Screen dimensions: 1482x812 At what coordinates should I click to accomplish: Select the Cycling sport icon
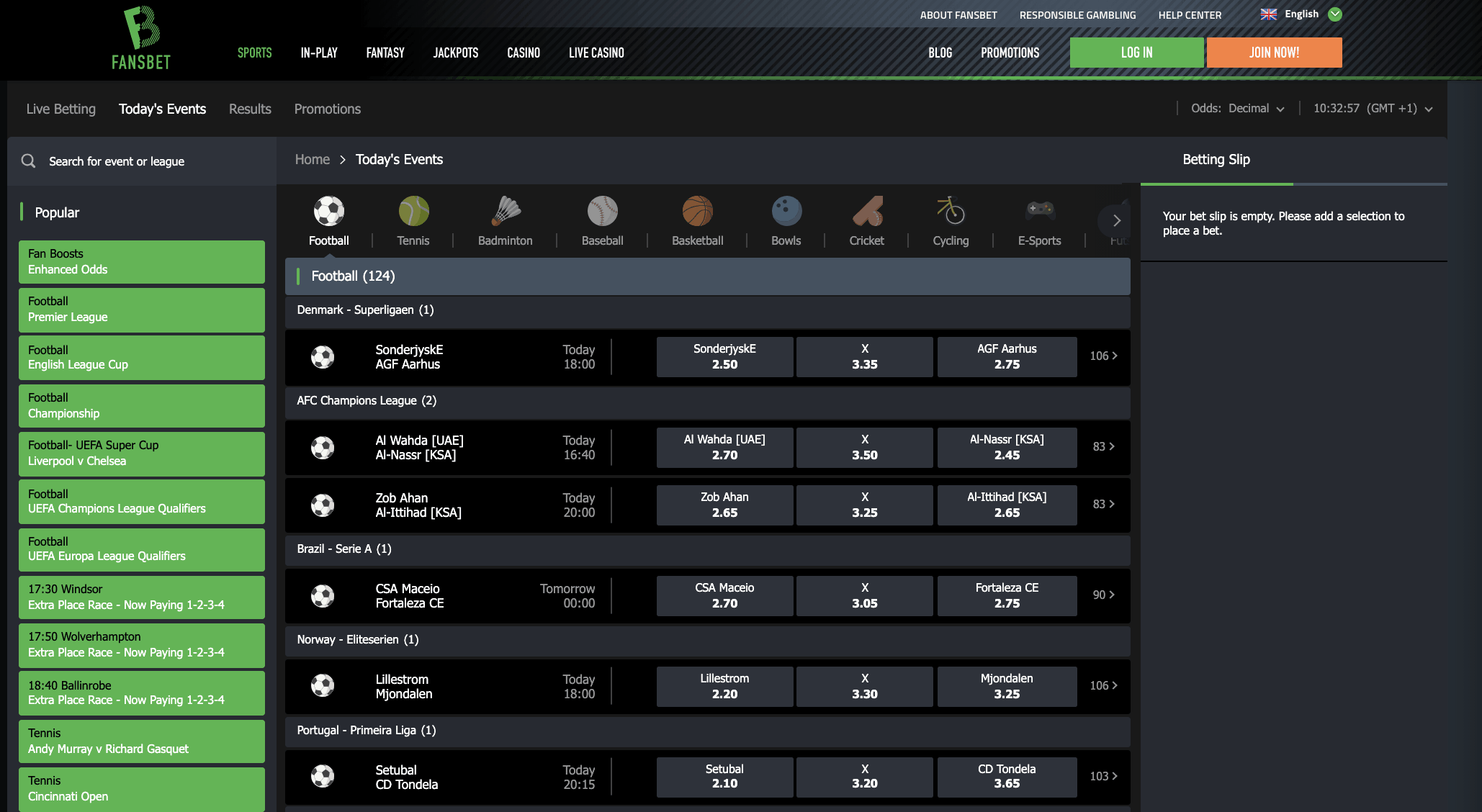[951, 211]
